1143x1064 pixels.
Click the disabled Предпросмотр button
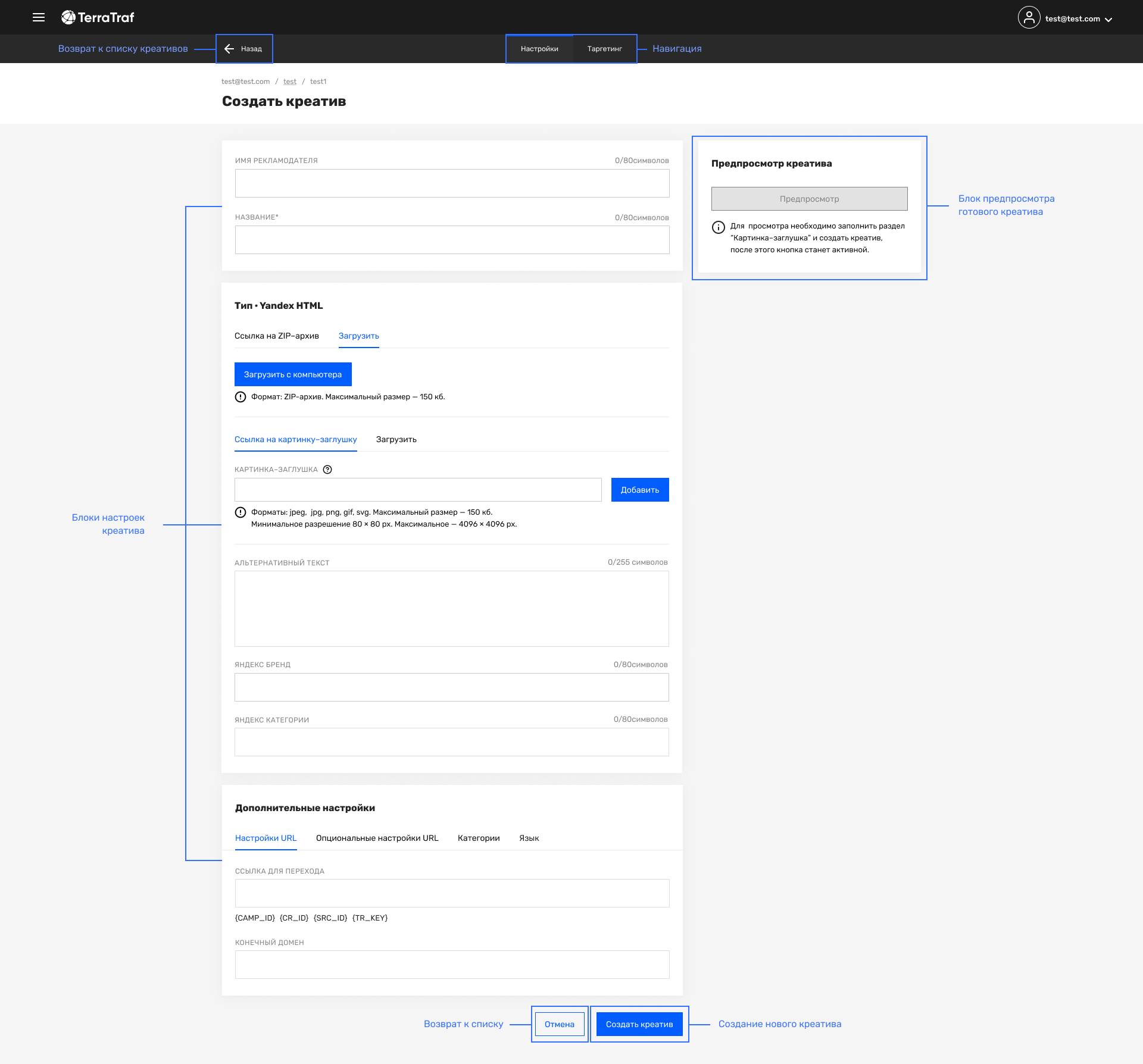pos(809,199)
